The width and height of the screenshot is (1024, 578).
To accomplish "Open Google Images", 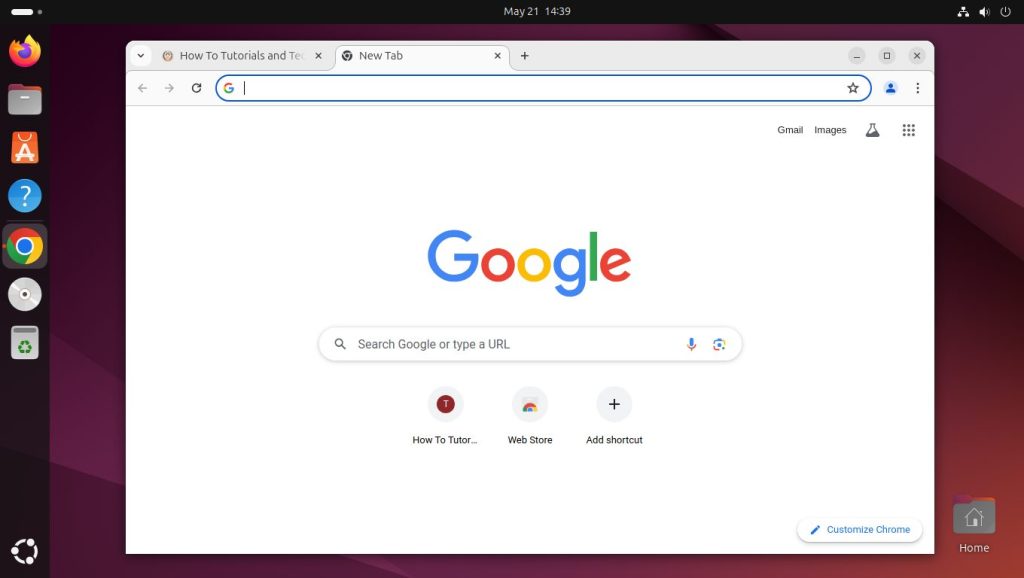I will [830, 130].
